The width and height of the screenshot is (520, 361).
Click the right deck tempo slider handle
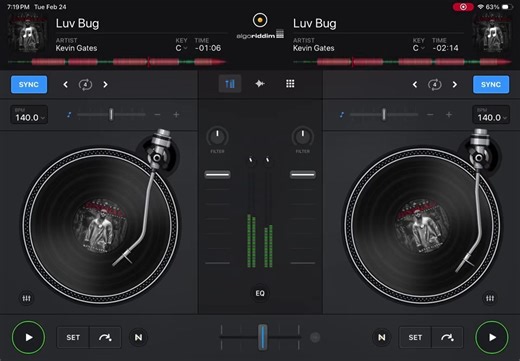click(384, 115)
